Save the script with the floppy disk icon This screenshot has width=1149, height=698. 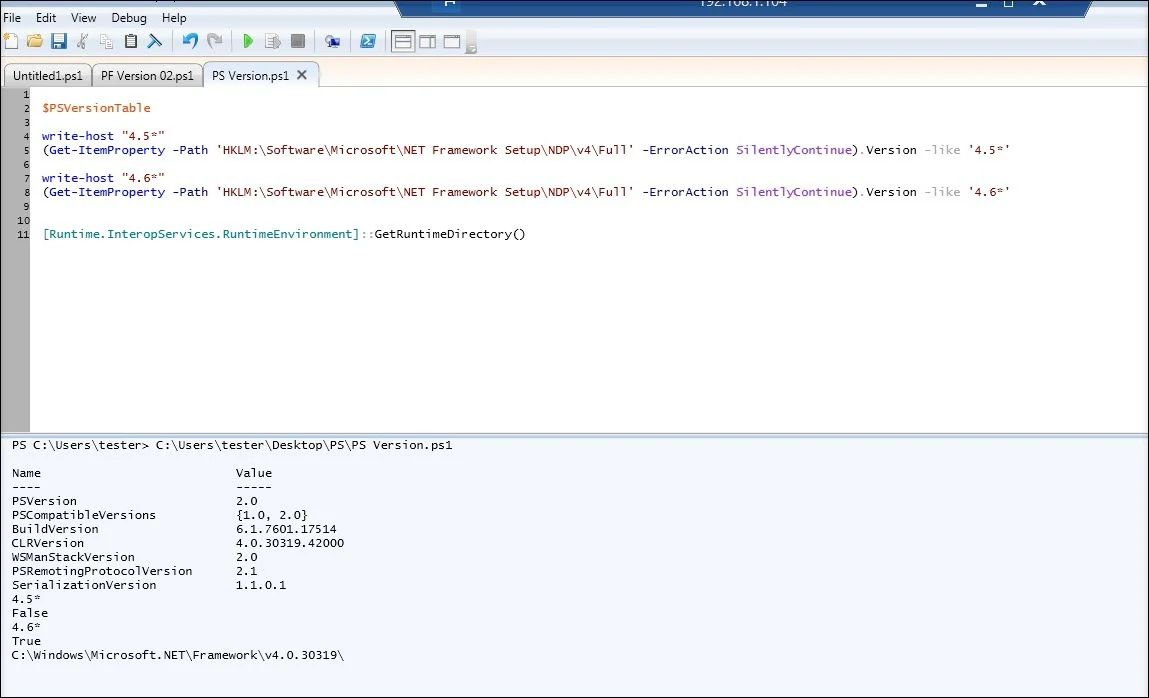58,41
